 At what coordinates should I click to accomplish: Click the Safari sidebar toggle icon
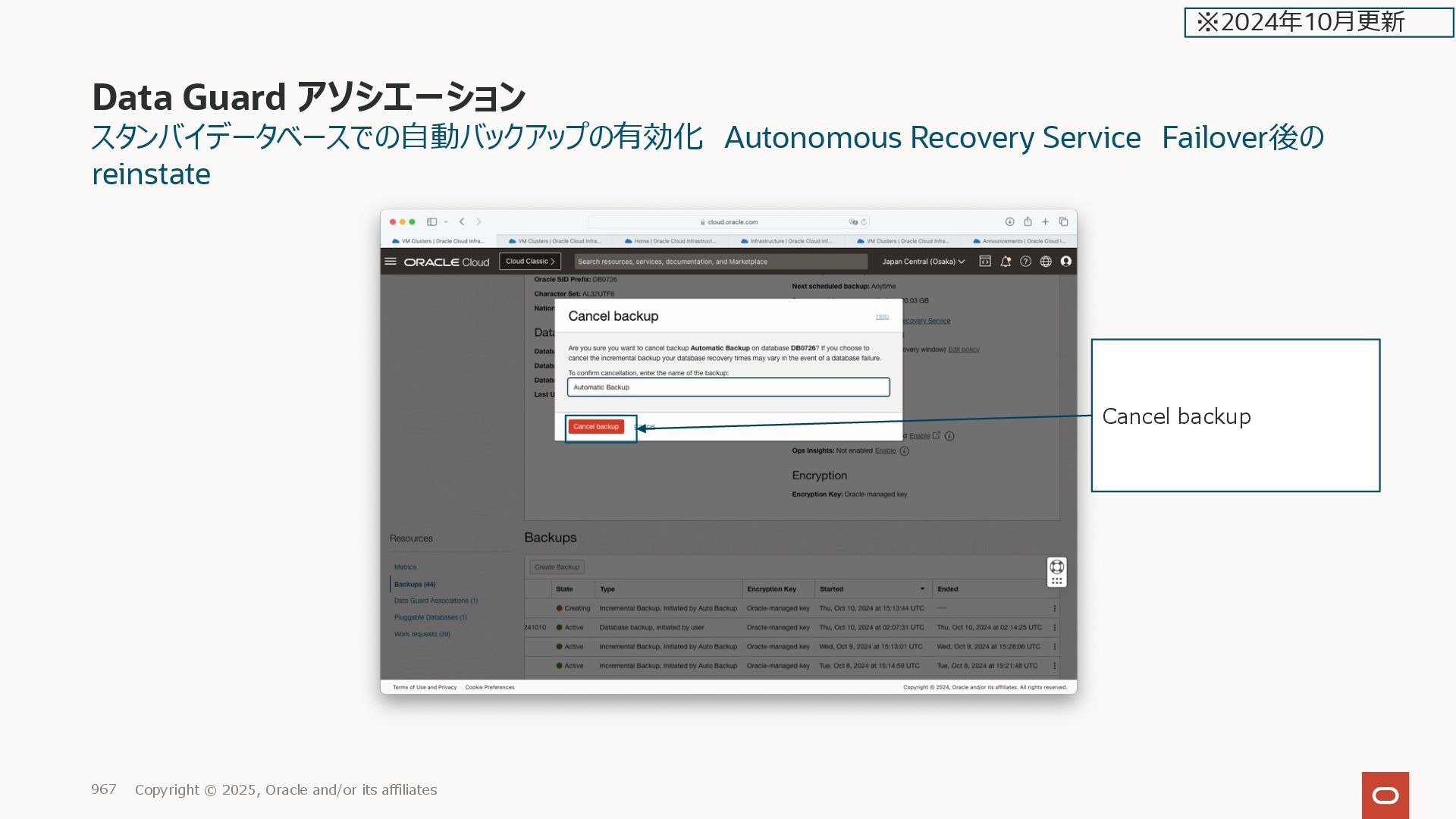(x=431, y=222)
